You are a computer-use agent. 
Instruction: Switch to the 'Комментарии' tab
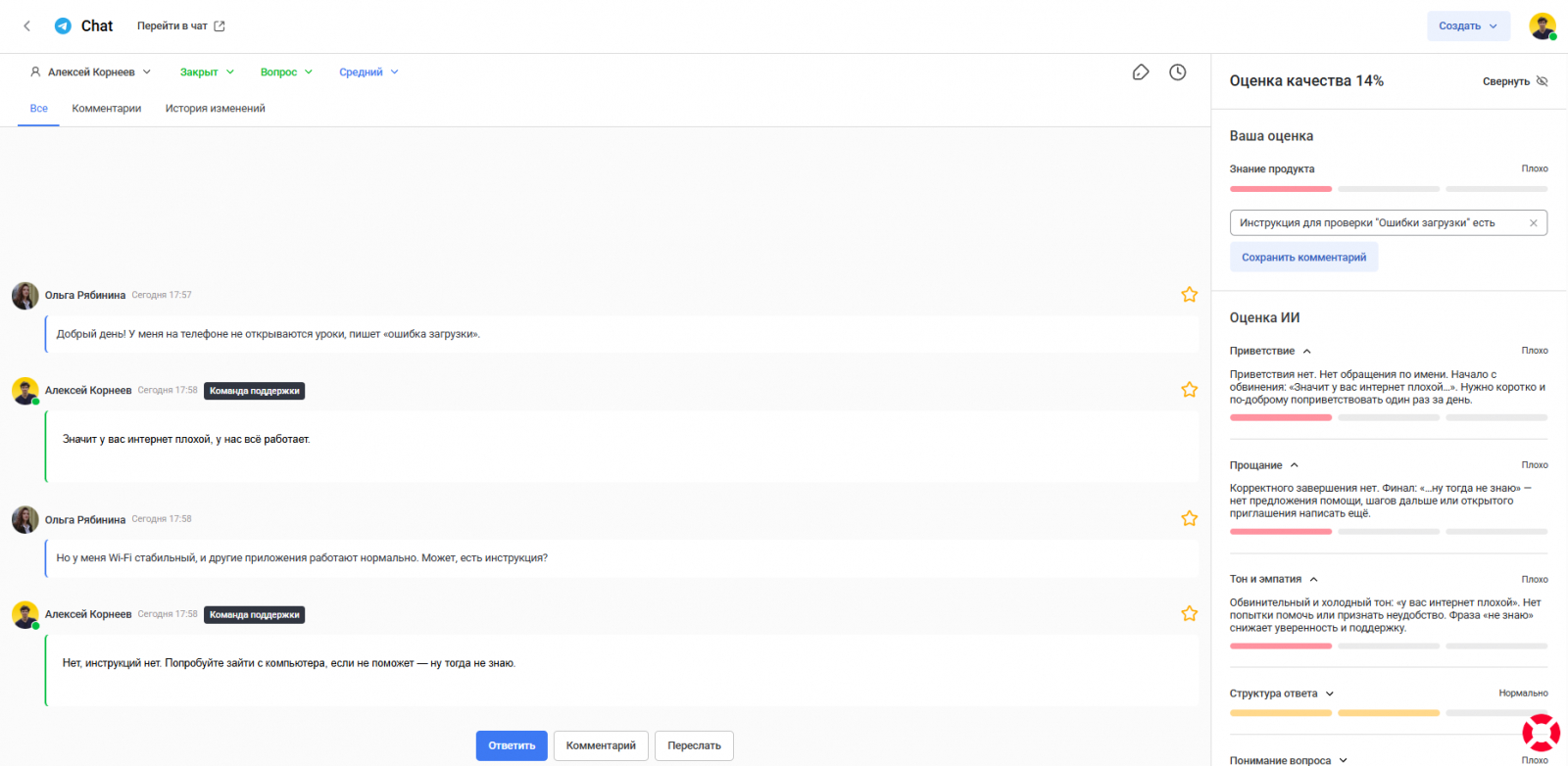[x=107, y=109]
